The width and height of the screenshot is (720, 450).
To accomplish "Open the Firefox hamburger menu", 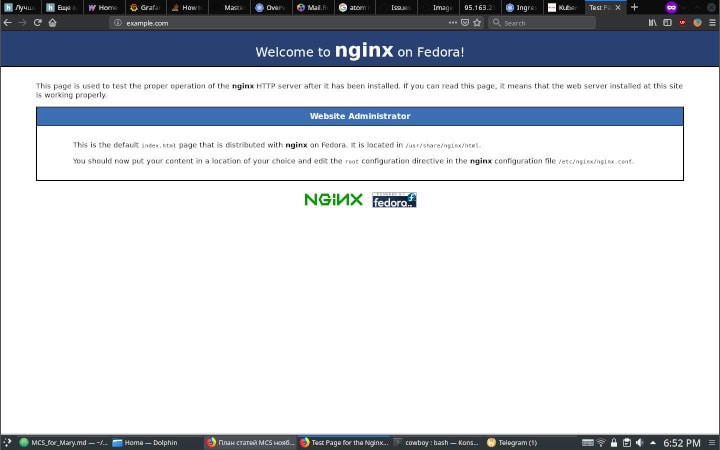I will click(x=711, y=22).
